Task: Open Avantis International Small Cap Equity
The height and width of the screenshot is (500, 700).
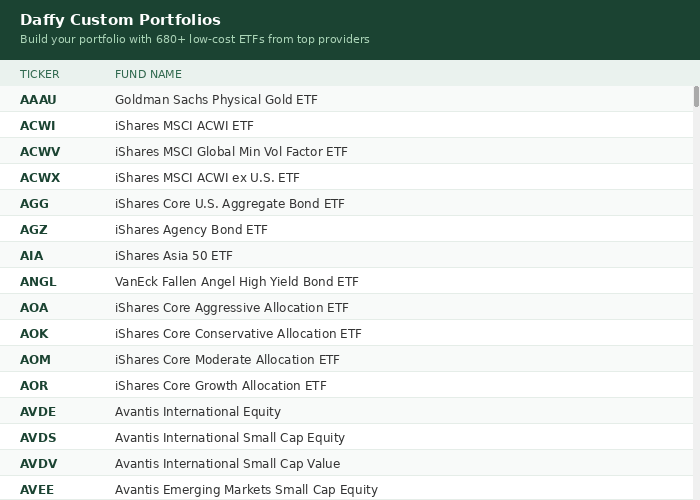Action: (229, 438)
